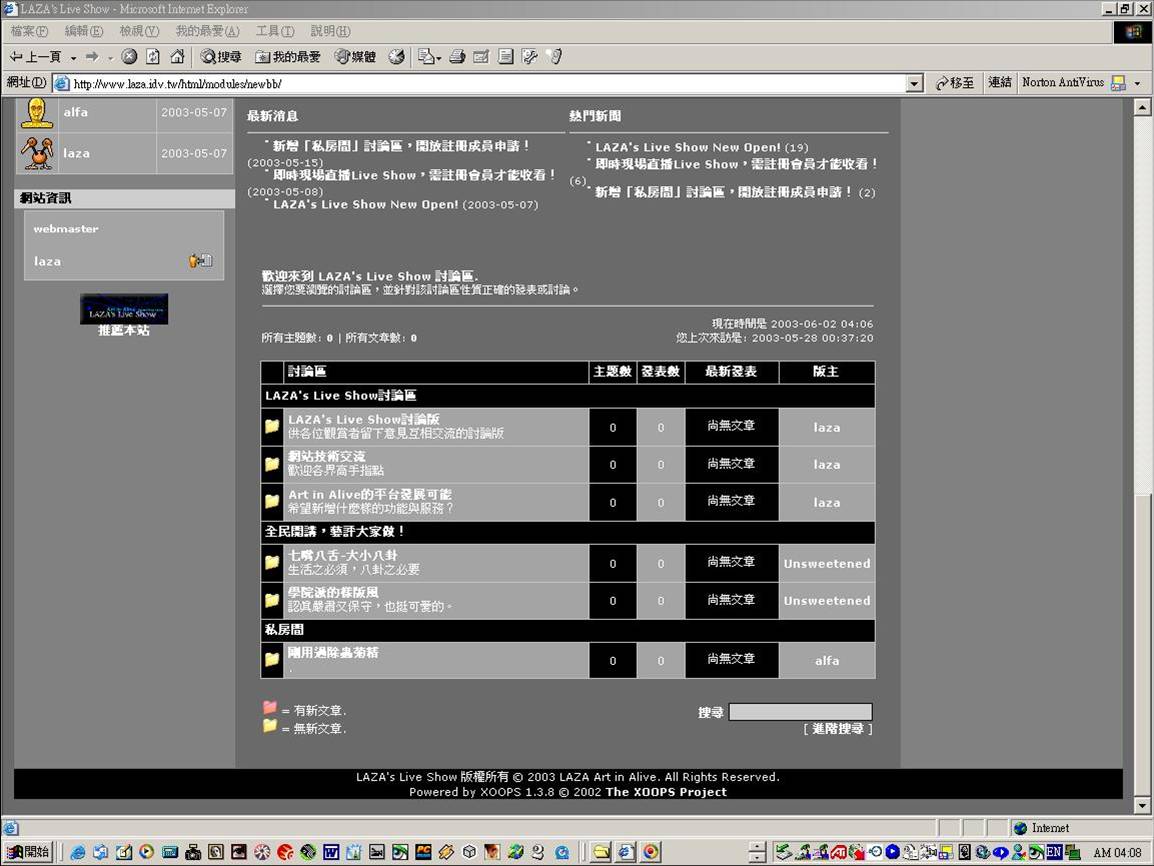
Task: Launch Microsoft Word from quick launch
Action: click(330, 852)
